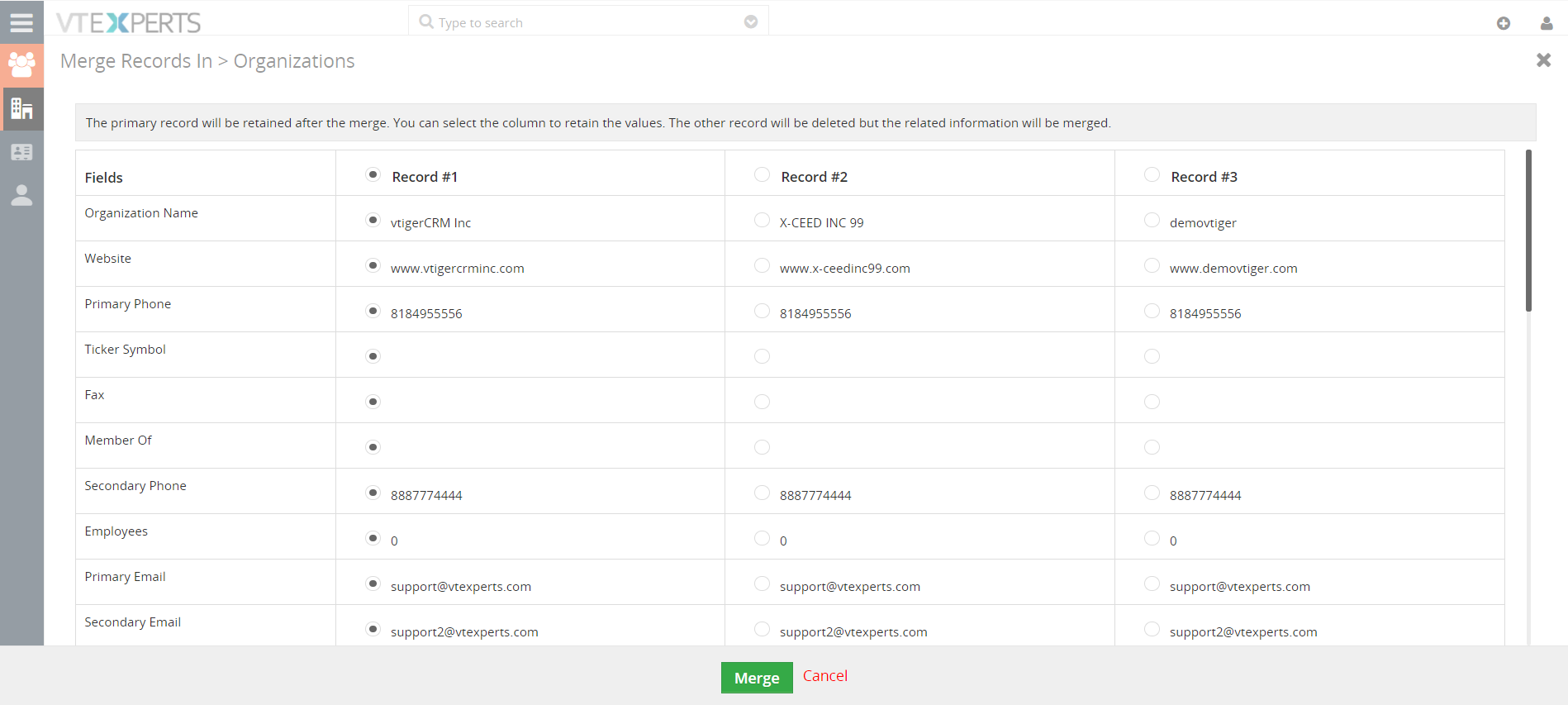Click the Ticker Symbol field label
Screen dimensions: 1568x705
tap(125, 350)
